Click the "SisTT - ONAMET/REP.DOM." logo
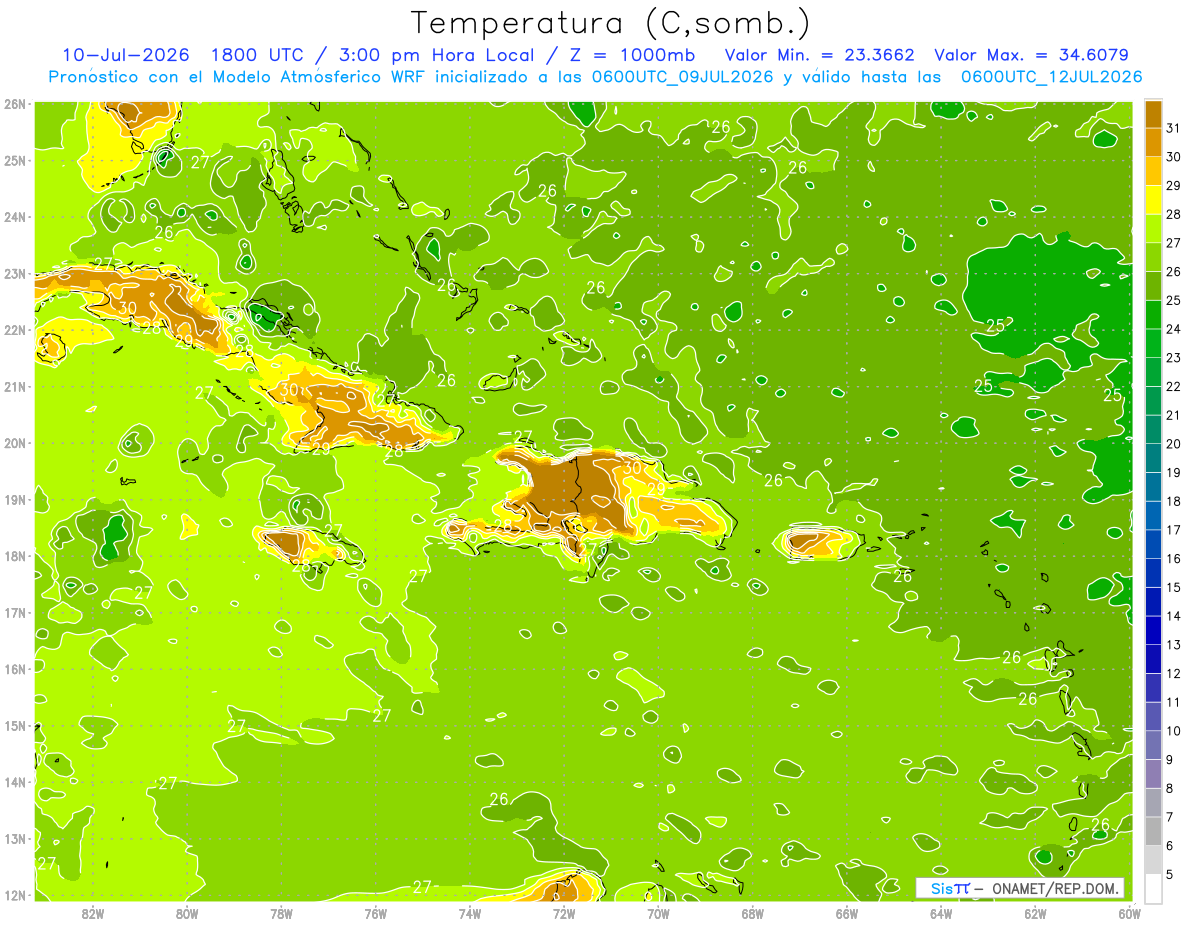The height and width of the screenshot is (927, 1200). tap(1019, 888)
